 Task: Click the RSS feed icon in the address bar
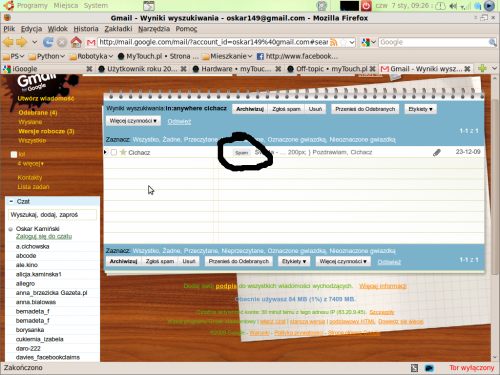(x=334, y=42)
